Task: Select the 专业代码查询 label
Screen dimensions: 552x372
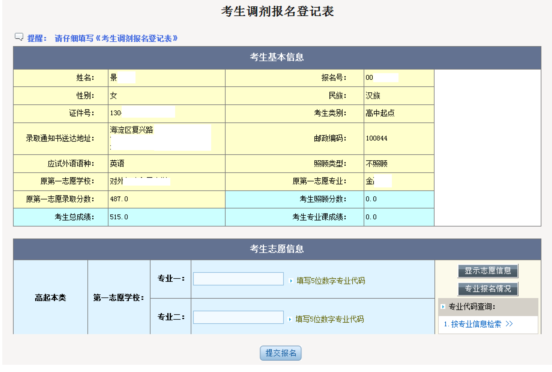Action: tap(472, 307)
